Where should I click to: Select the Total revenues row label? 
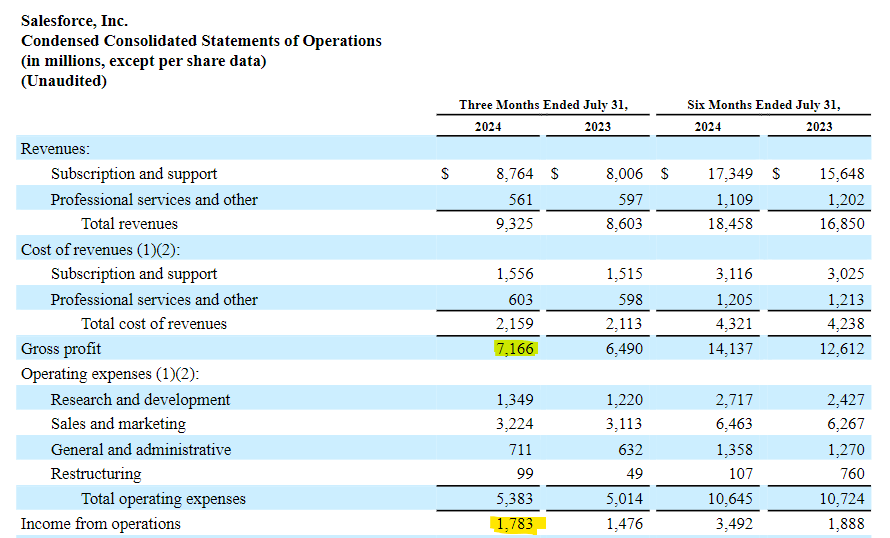coord(129,224)
